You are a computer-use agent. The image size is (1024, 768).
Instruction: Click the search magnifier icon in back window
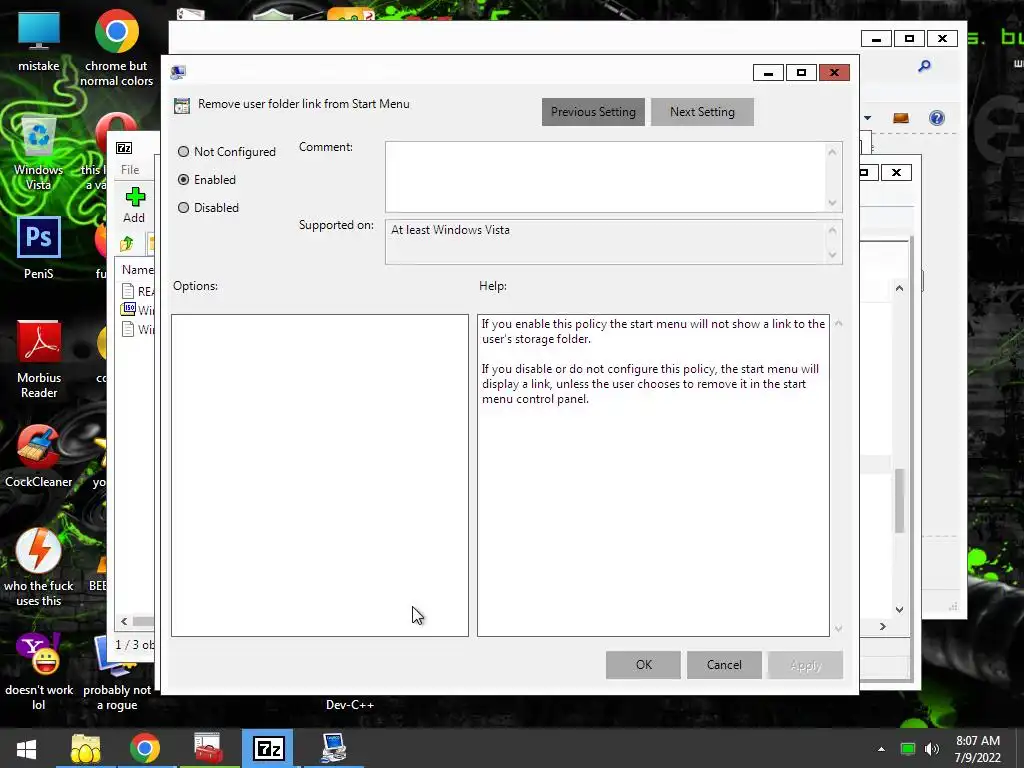tap(924, 66)
